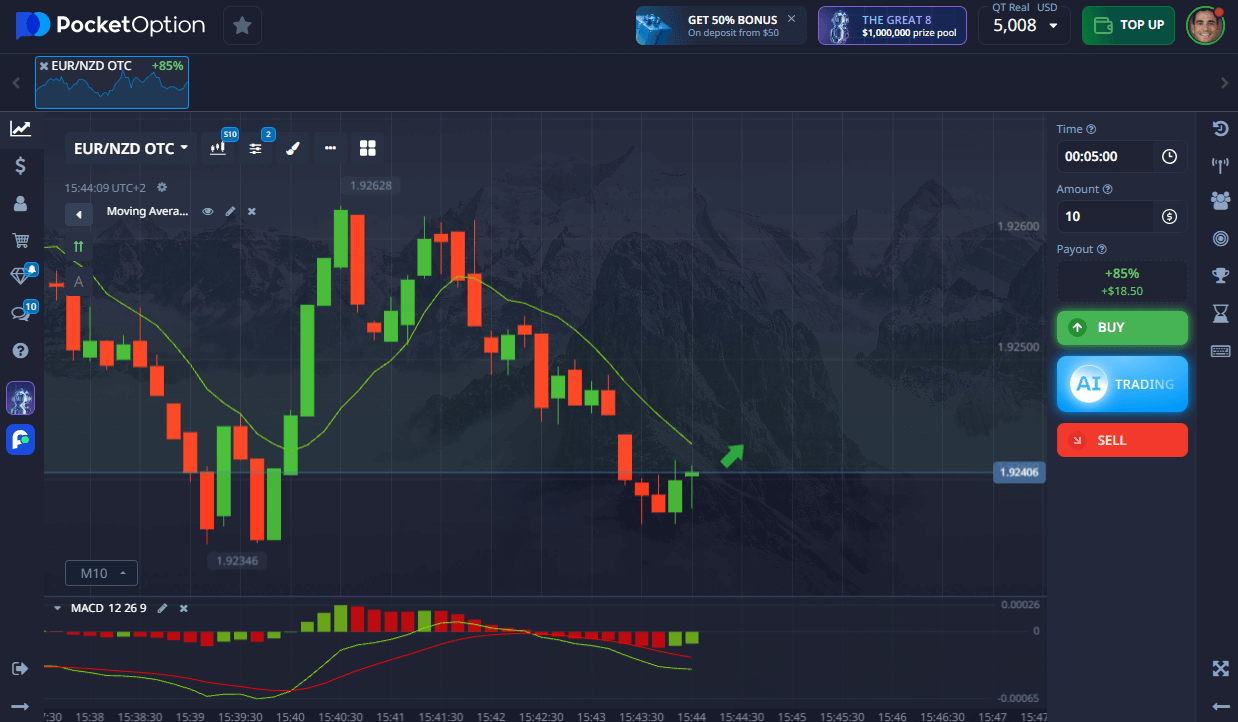Screen dimensions: 1238x722
Task: Switch time mode using the clock icon
Action: coord(1169,157)
